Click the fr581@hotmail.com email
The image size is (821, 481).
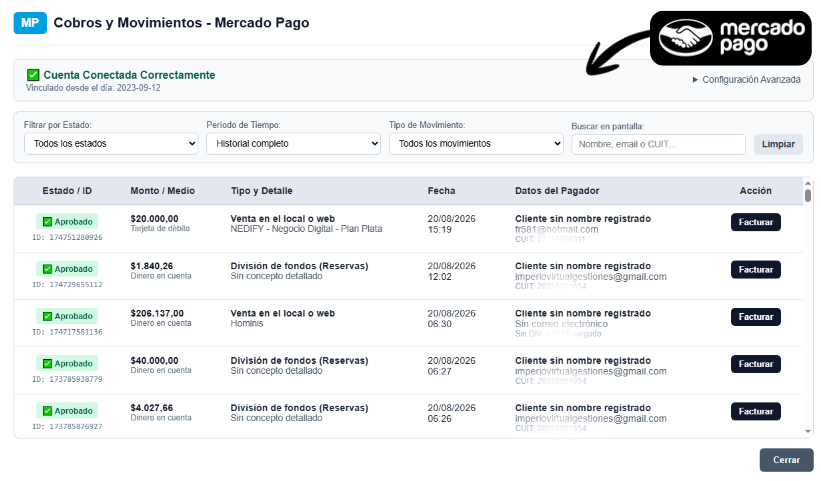coord(557,229)
